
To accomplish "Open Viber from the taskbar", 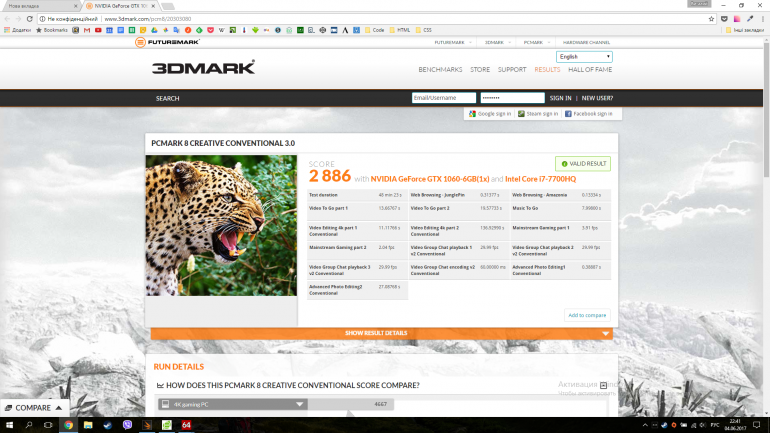I will [127, 425].
